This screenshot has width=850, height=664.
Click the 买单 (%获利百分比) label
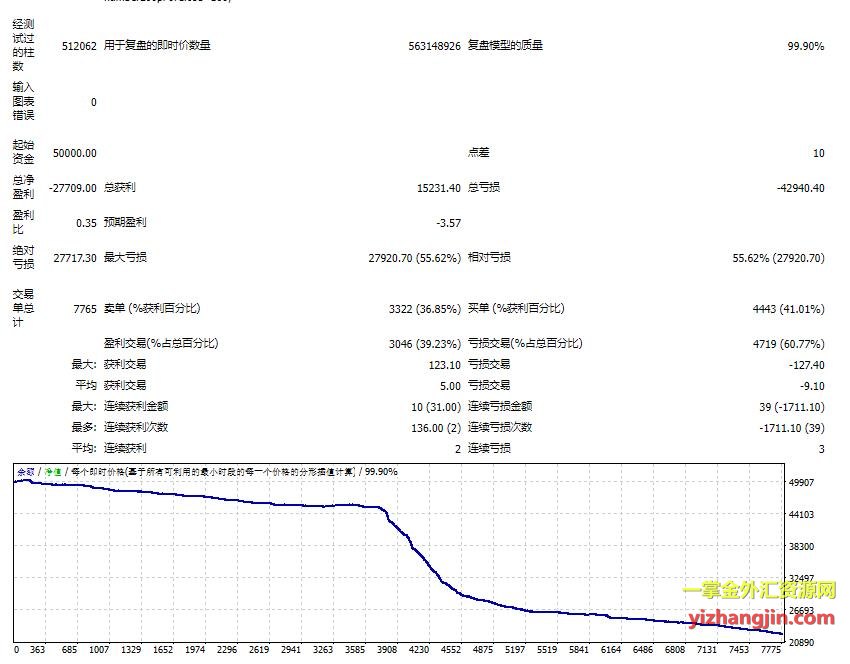516,308
